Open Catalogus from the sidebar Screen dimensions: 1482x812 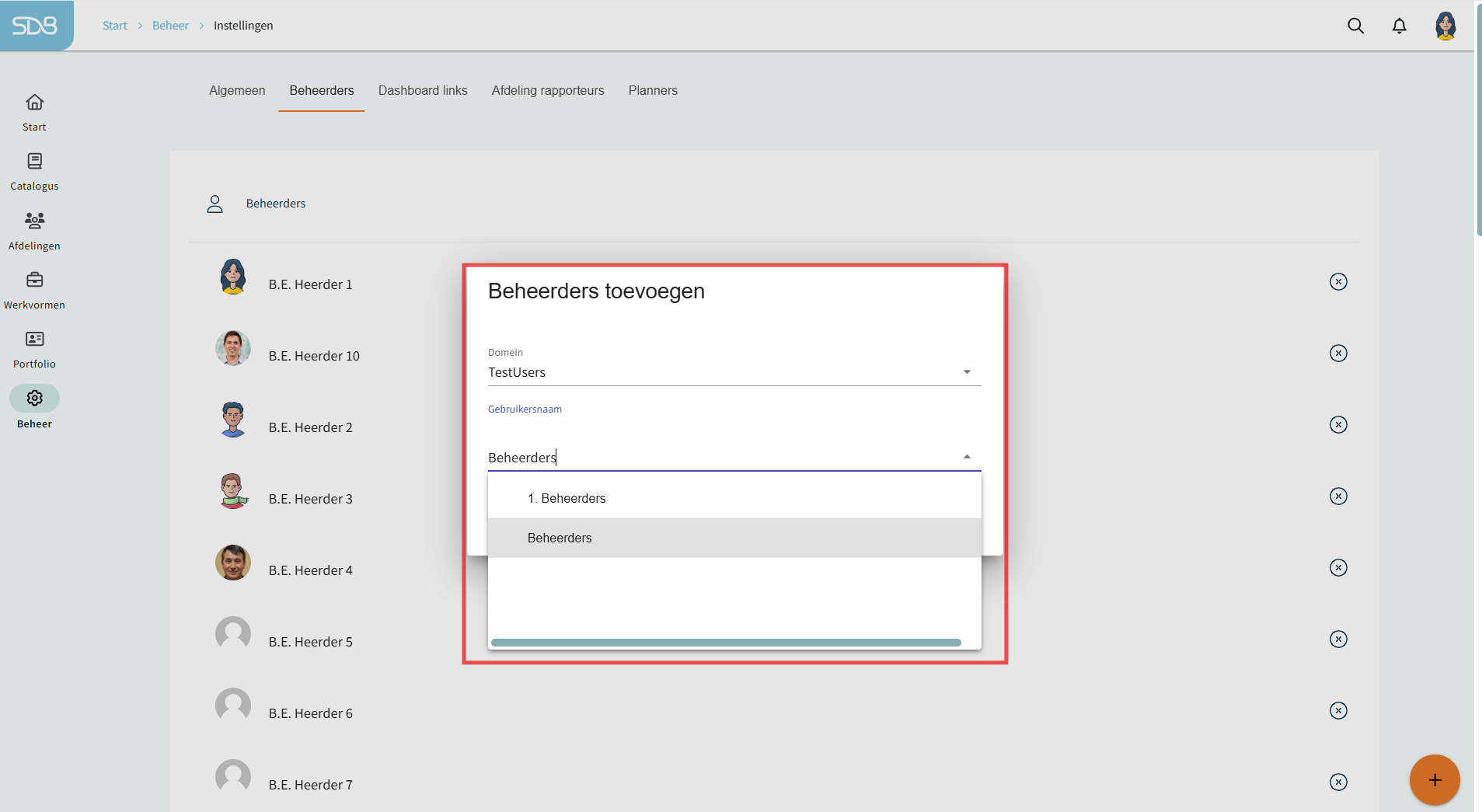[34, 171]
